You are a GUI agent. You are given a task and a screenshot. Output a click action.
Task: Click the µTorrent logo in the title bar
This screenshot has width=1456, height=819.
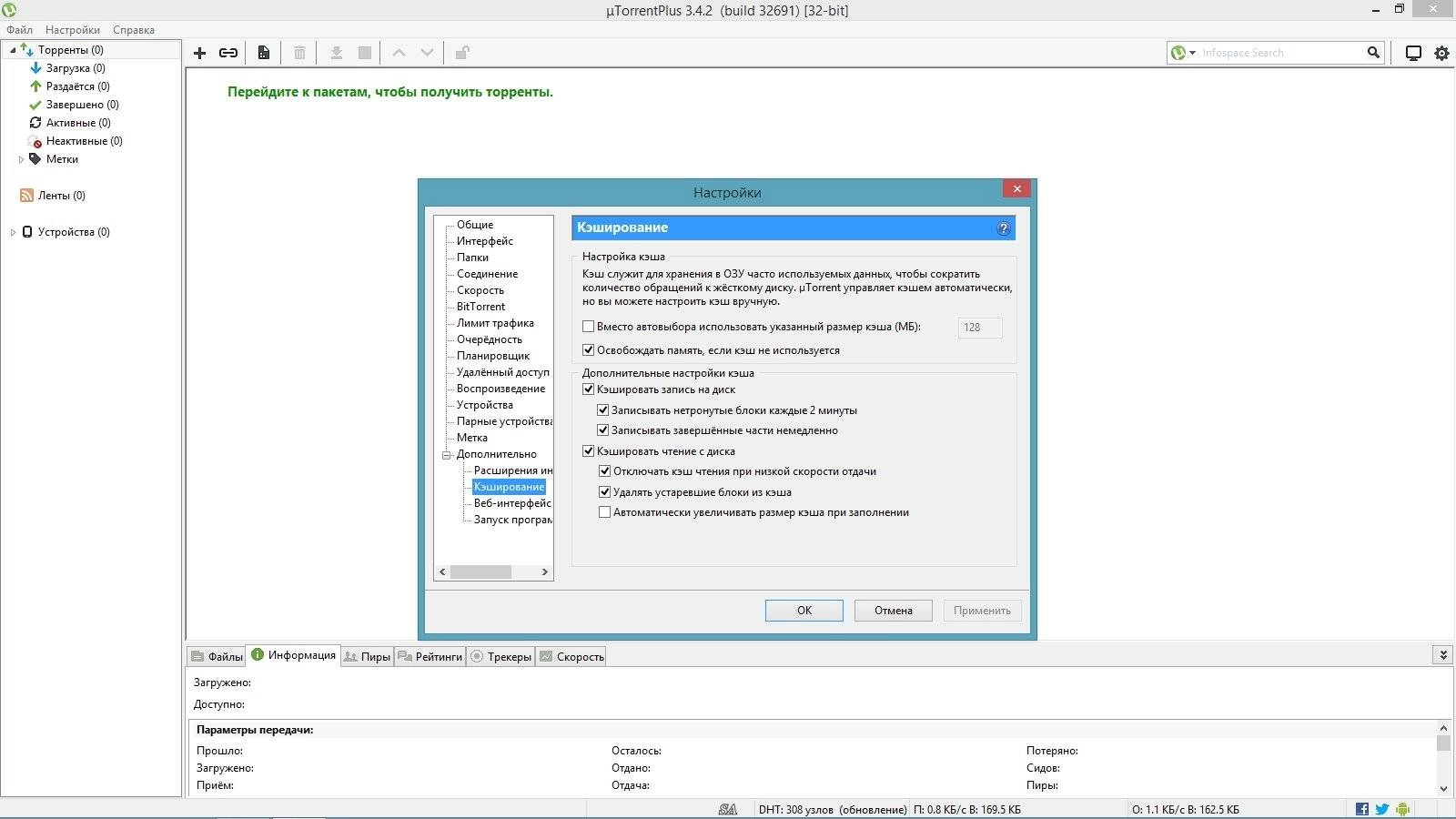pyautogui.click(x=9, y=10)
